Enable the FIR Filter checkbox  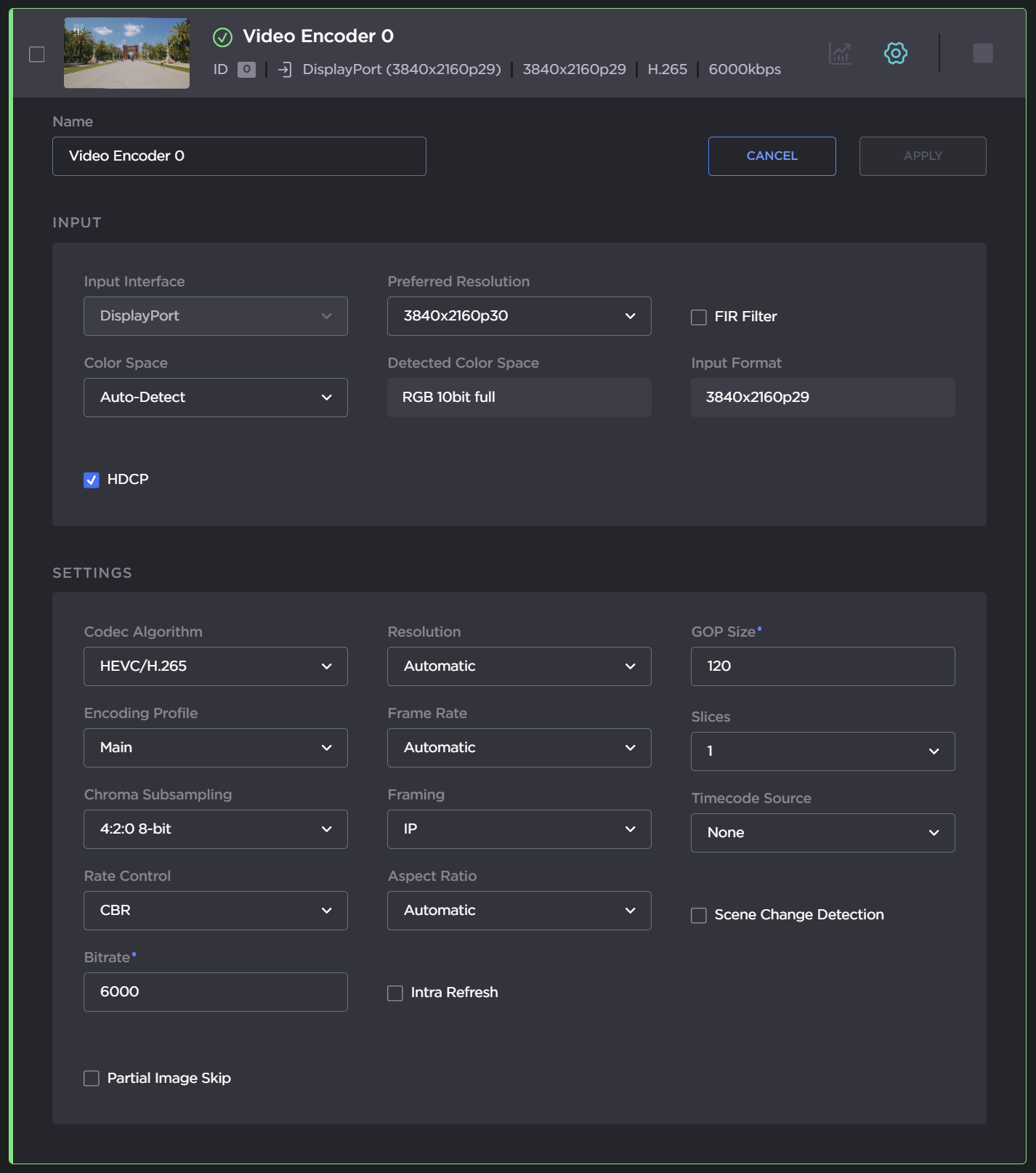tap(699, 317)
